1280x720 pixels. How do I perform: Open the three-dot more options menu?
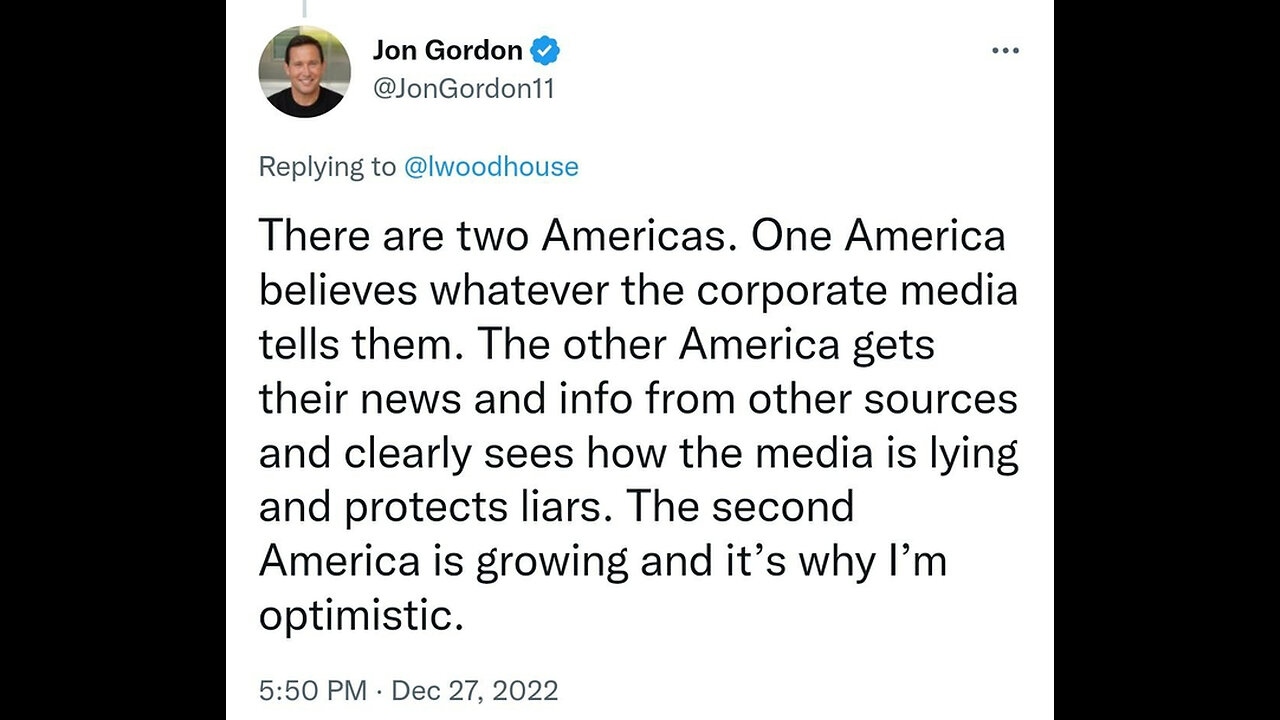click(x=1004, y=51)
